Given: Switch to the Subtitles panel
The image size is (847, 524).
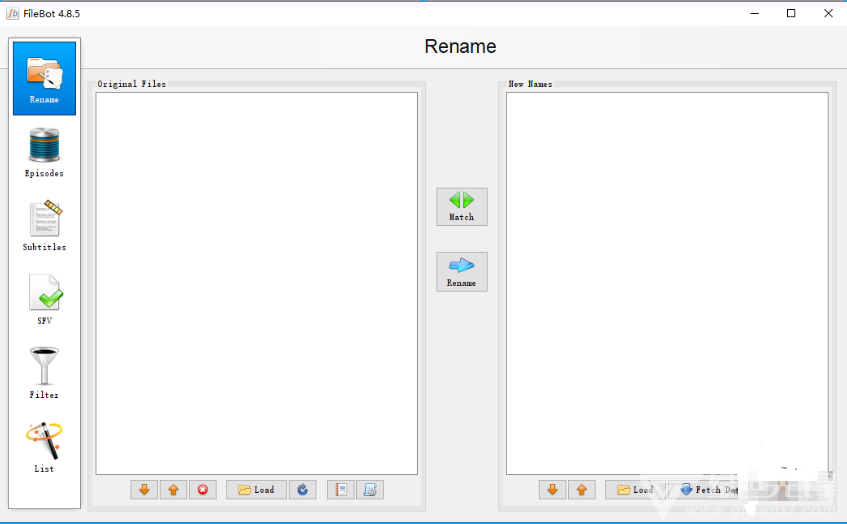Looking at the screenshot, I should coord(44,226).
